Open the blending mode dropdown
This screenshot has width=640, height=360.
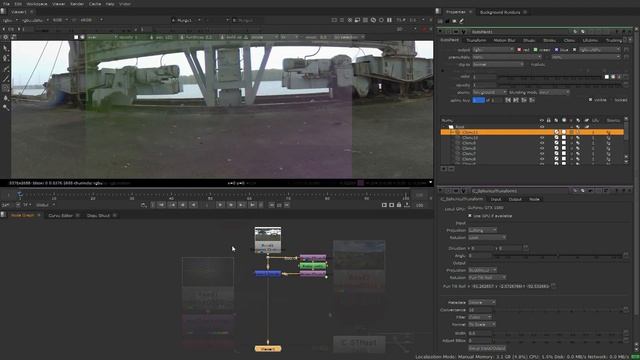(x=554, y=93)
